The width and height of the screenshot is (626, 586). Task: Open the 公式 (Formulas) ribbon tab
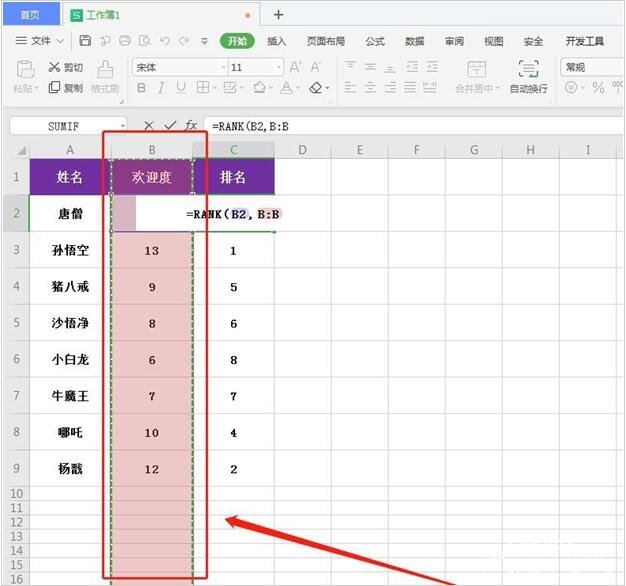[x=375, y=41]
